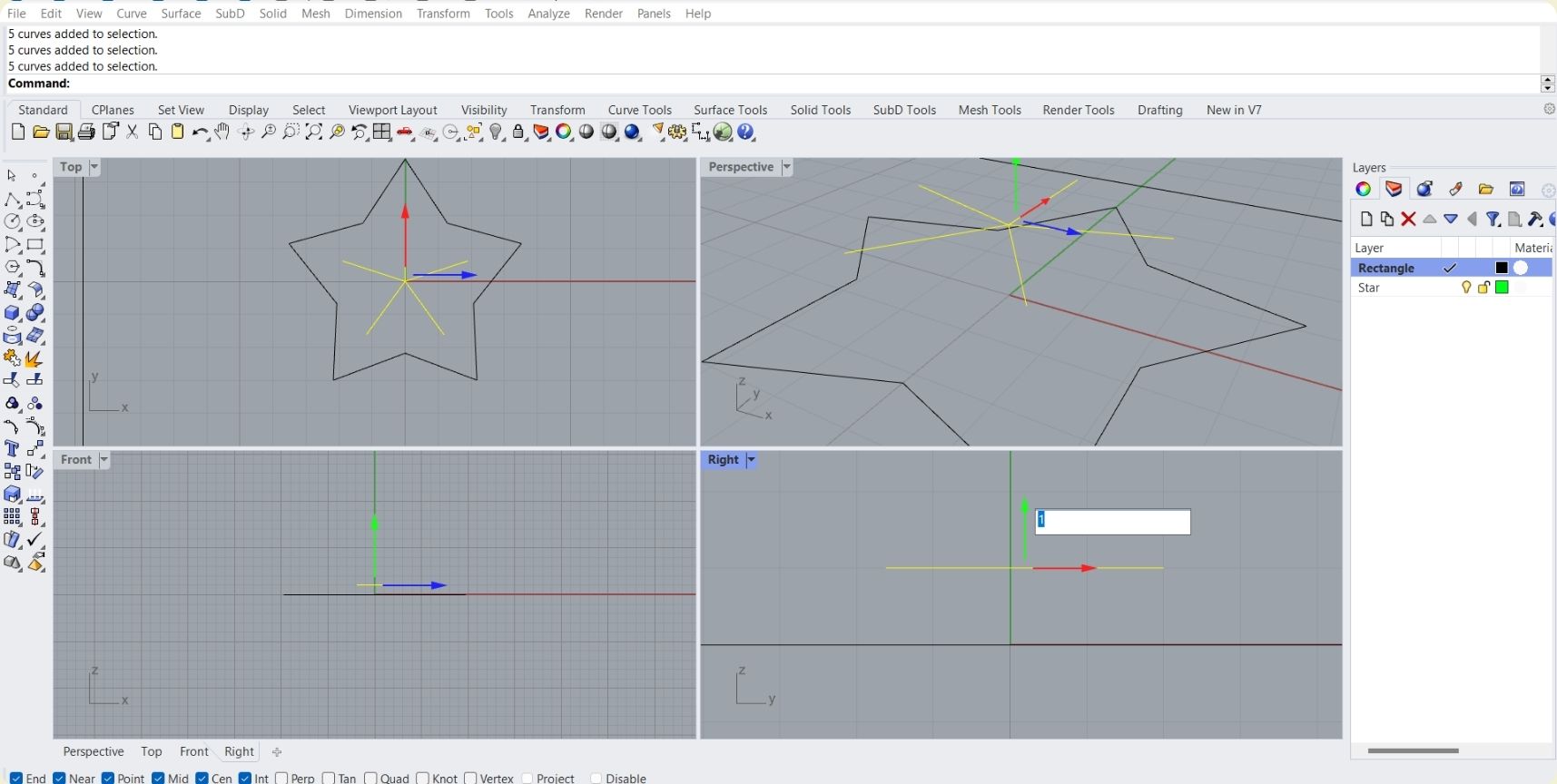Enable the Quad osnap checkbox

370,778
